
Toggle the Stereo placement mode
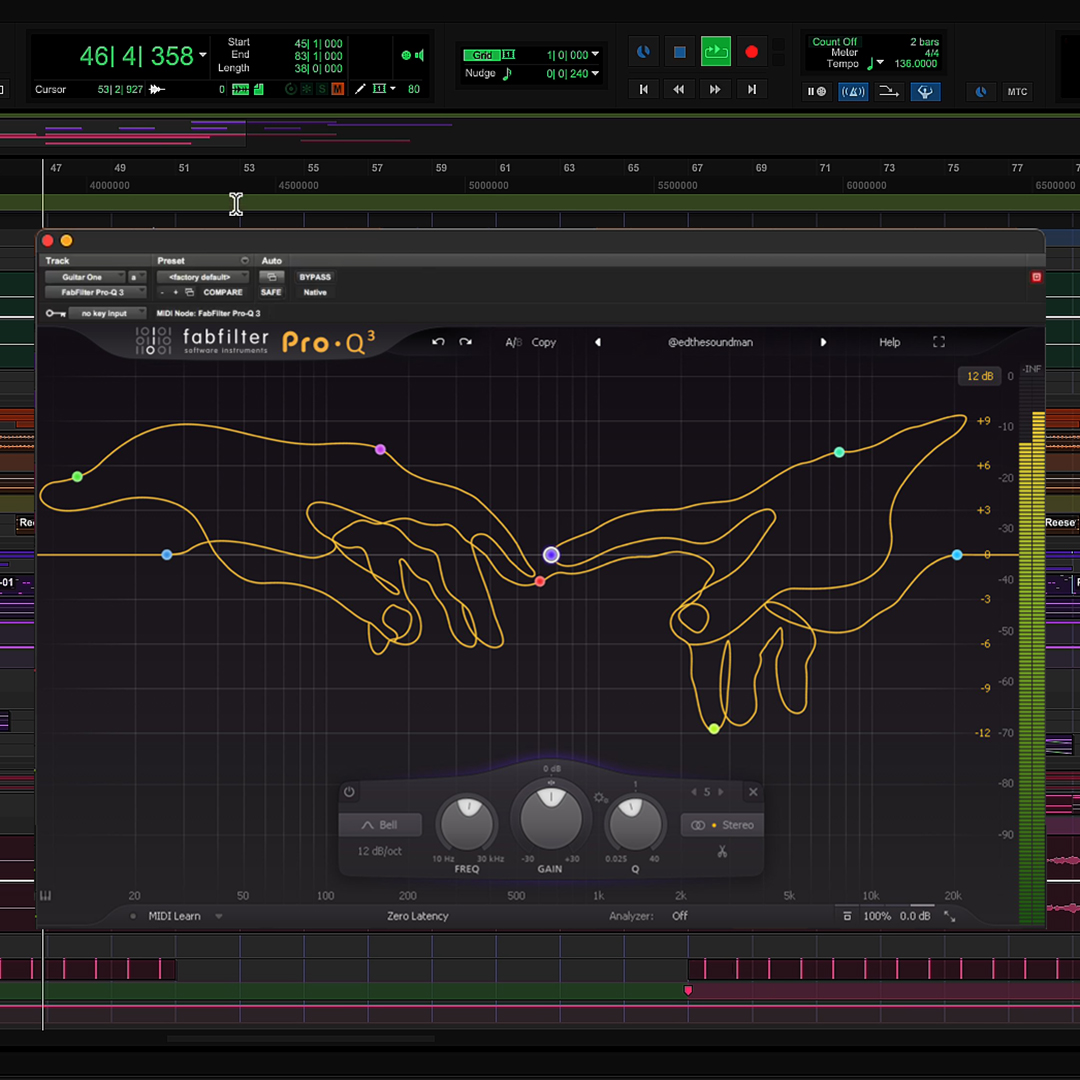coord(722,824)
